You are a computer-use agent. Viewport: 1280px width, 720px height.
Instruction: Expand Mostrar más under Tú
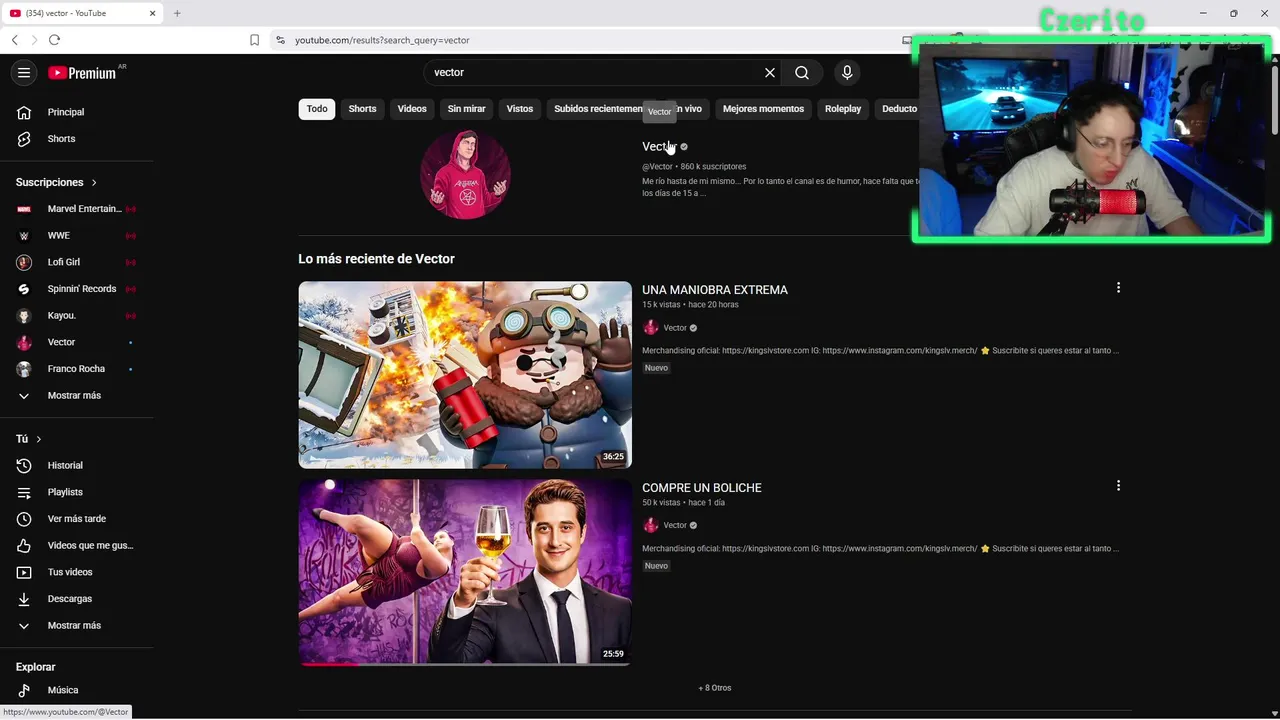tap(76, 625)
